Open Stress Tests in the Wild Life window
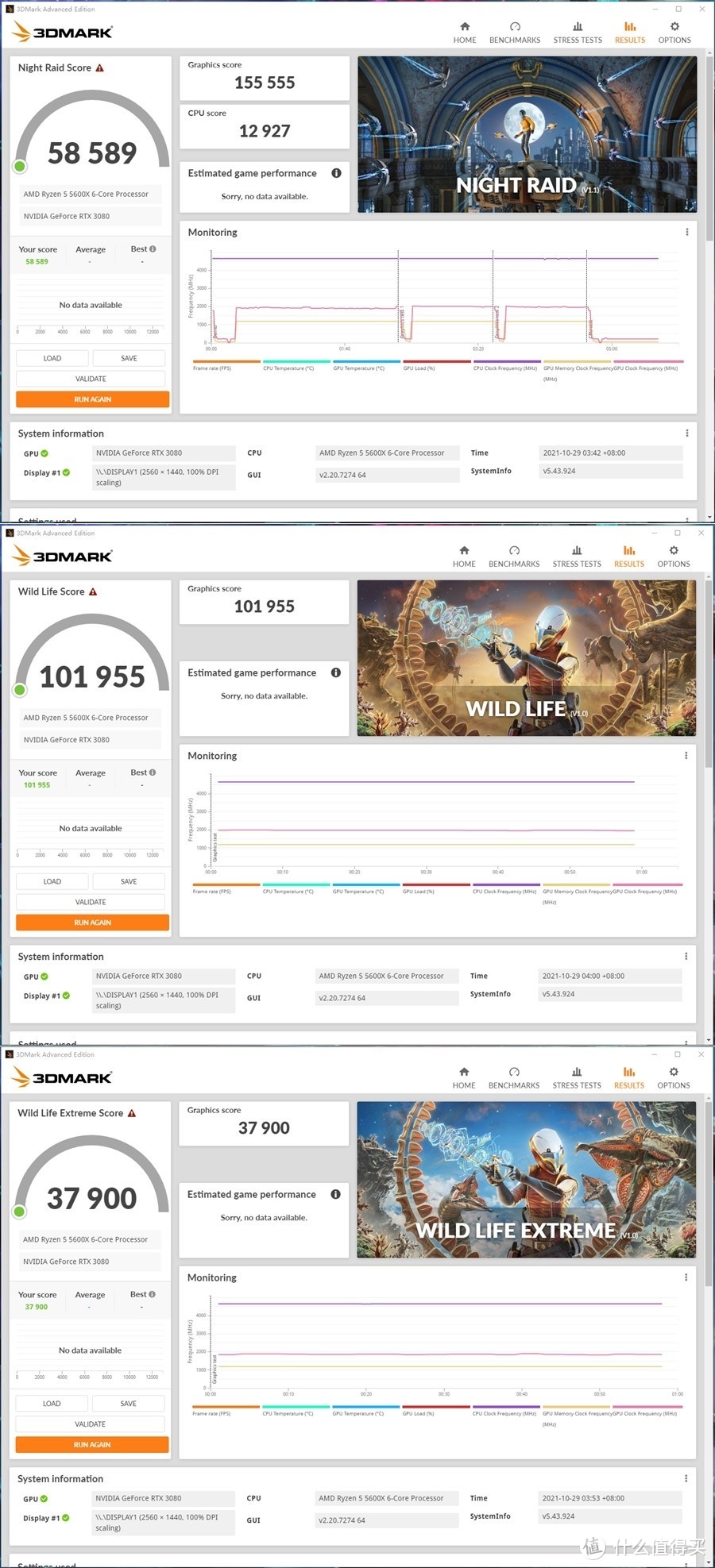Viewport: 715px width, 1568px height. click(577, 556)
